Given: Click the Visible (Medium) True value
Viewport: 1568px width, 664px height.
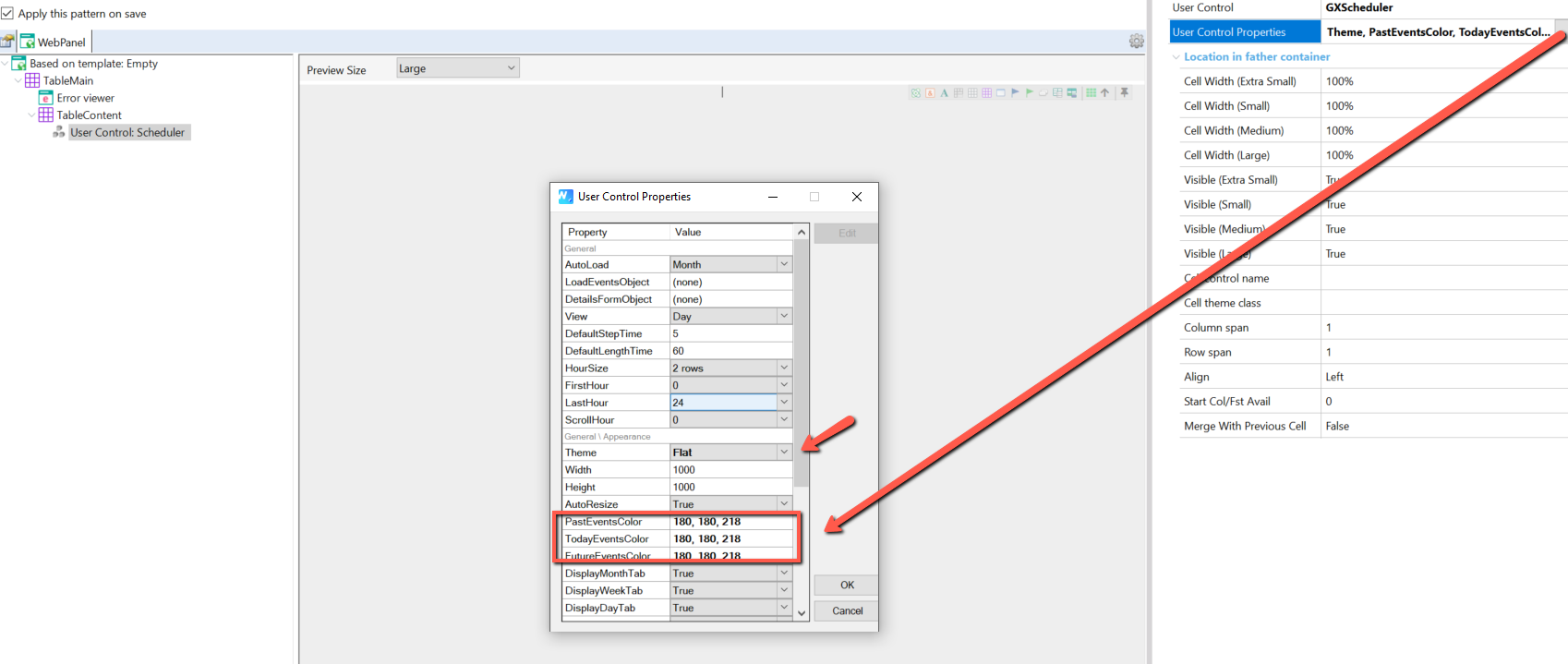Looking at the screenshot, I should (x=1443, y=229).
